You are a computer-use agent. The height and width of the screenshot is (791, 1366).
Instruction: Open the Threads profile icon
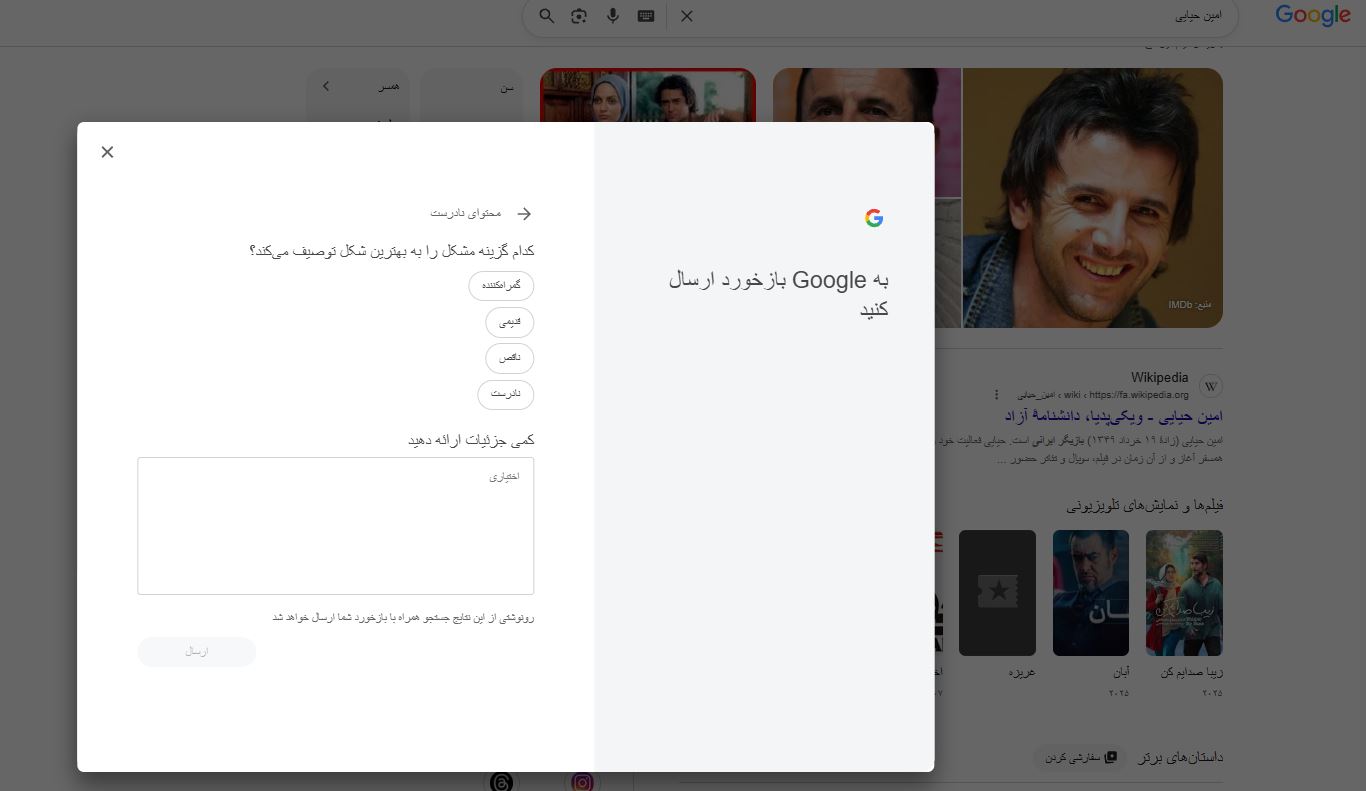[501, 782]
